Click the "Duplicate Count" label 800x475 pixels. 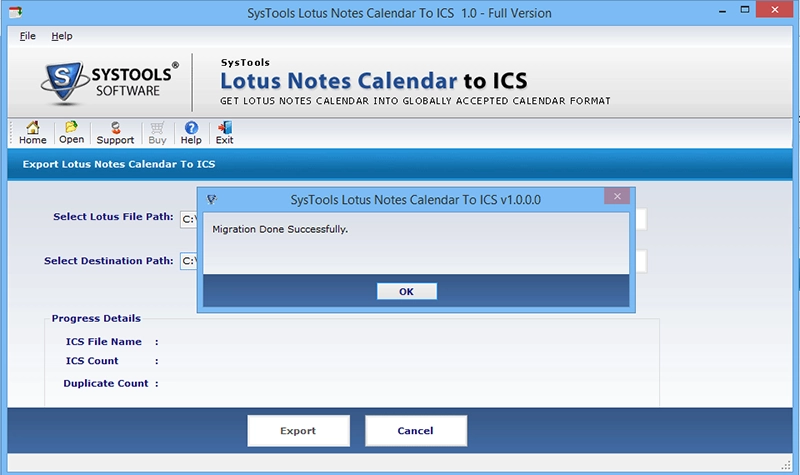point(106,383)
